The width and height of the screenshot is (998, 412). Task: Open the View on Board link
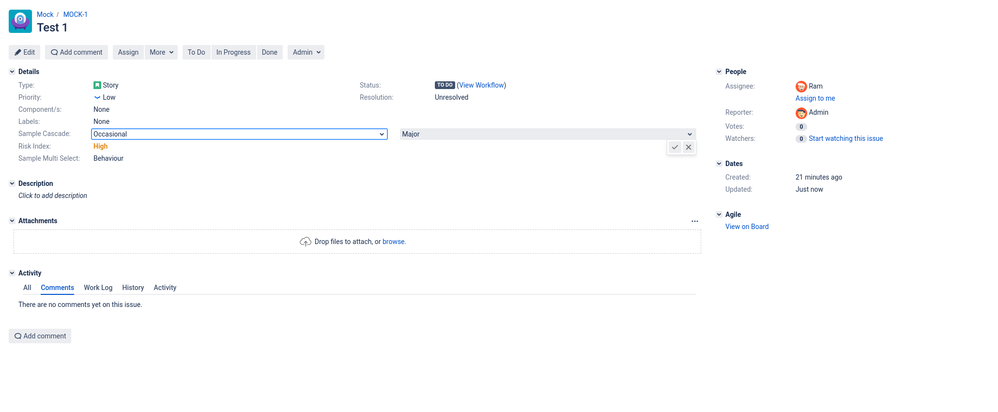747,227
